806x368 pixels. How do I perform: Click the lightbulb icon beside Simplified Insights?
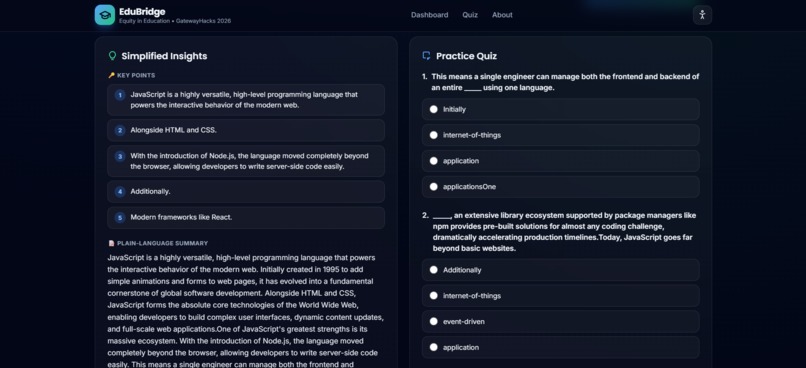pos(112,56)
